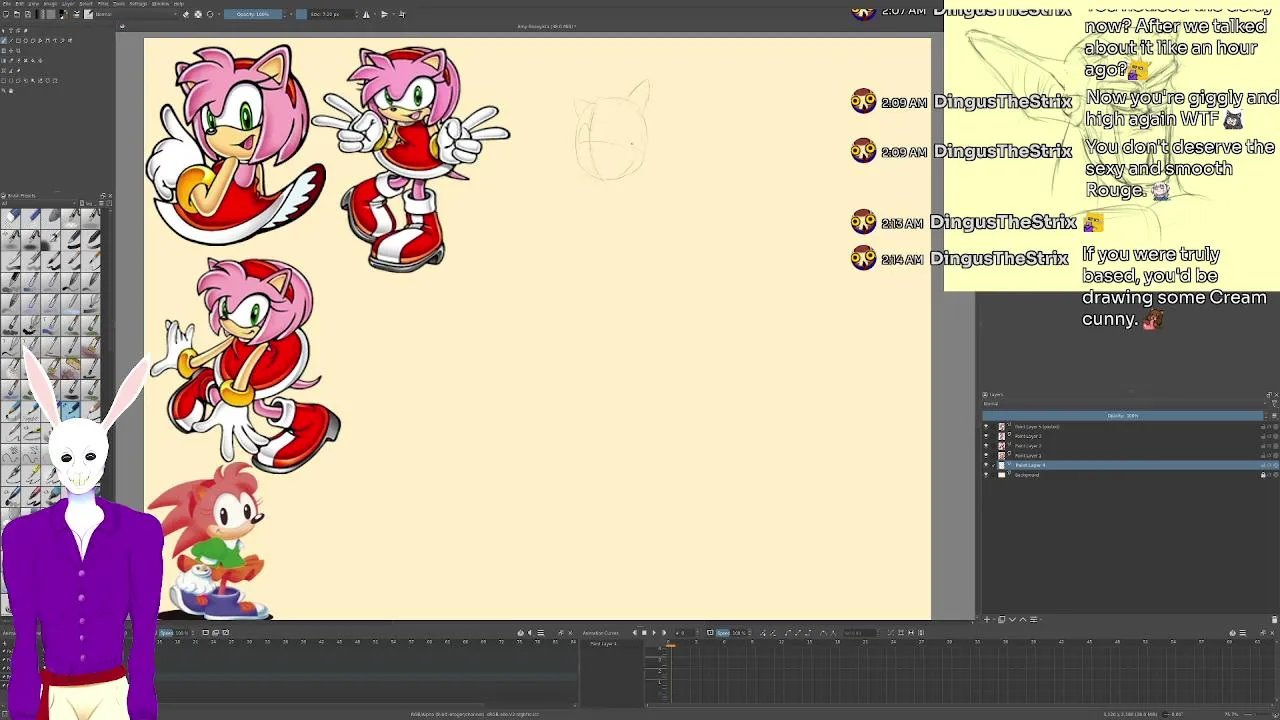The image size is (1280, 720).
Task: Open the gradient chooser in toolbar
Action: click(40, 14)
